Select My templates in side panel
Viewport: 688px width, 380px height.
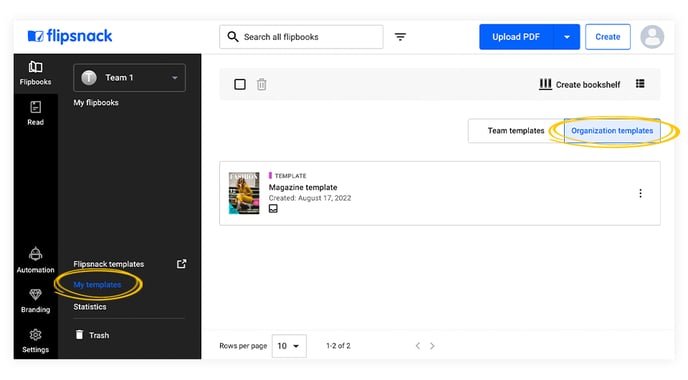click(x=97, y=285)
